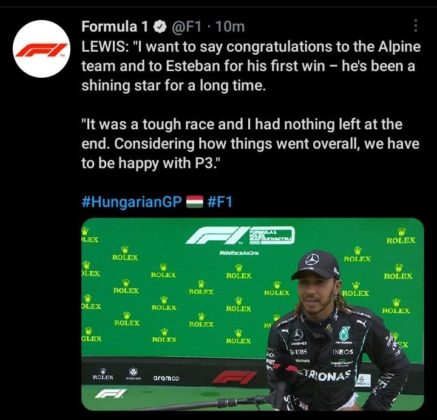
Task: Open the 10m timestamp link
Action: tap(230, 27)
